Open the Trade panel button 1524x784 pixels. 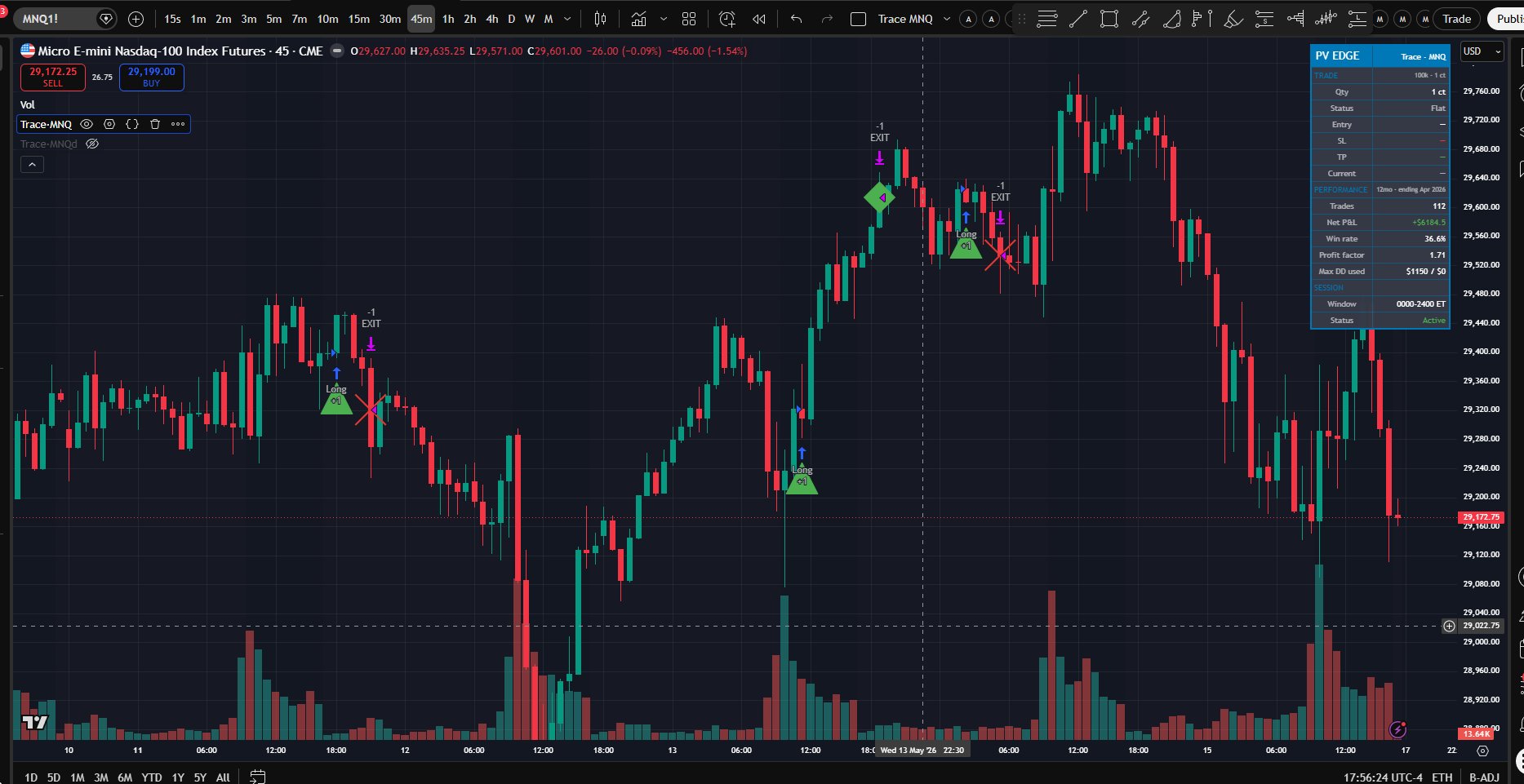click(x=1456, y=19)
